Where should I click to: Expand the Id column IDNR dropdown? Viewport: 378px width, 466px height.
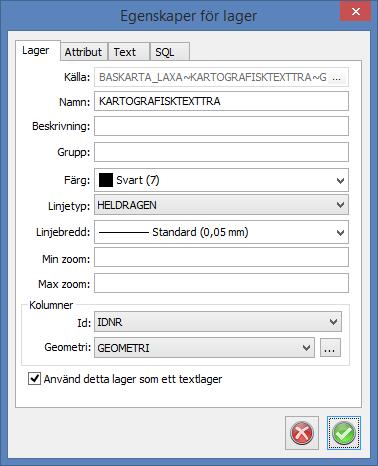(333, 322)
